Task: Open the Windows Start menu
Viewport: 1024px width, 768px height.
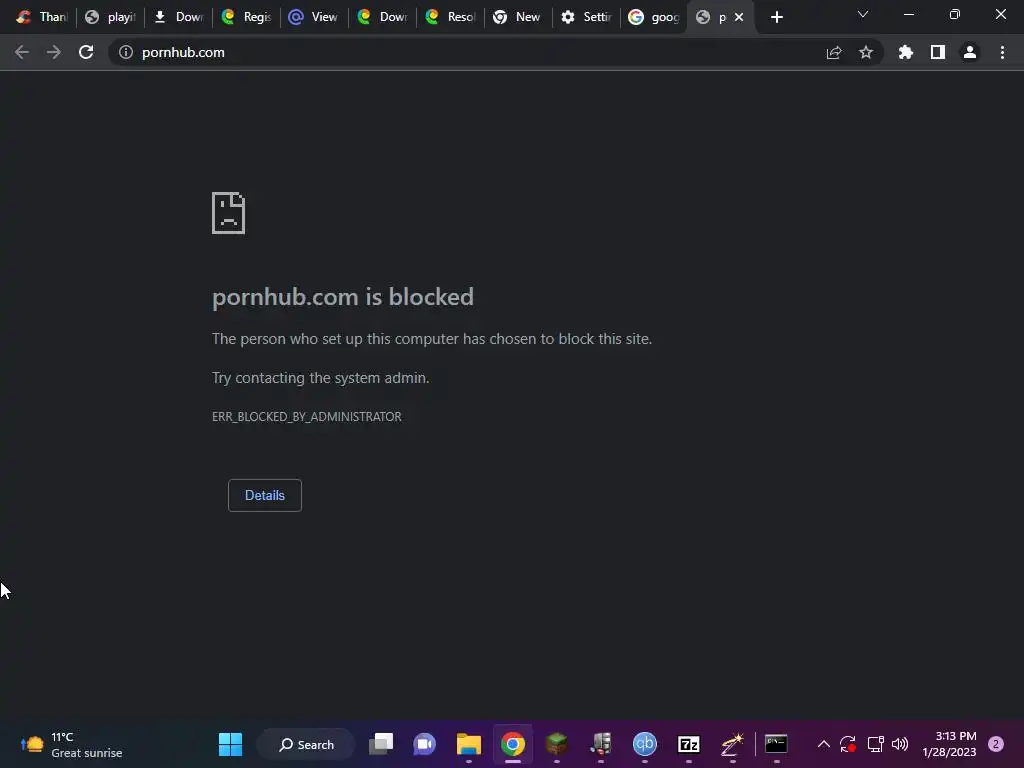Action: coord(230,744)
